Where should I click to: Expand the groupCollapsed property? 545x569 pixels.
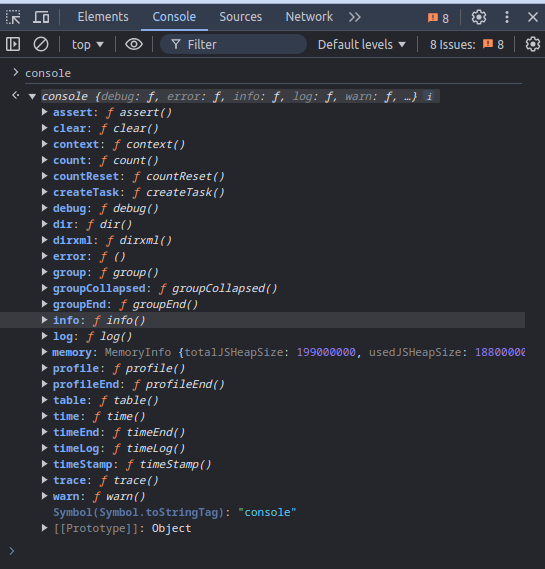coord(45,288)
